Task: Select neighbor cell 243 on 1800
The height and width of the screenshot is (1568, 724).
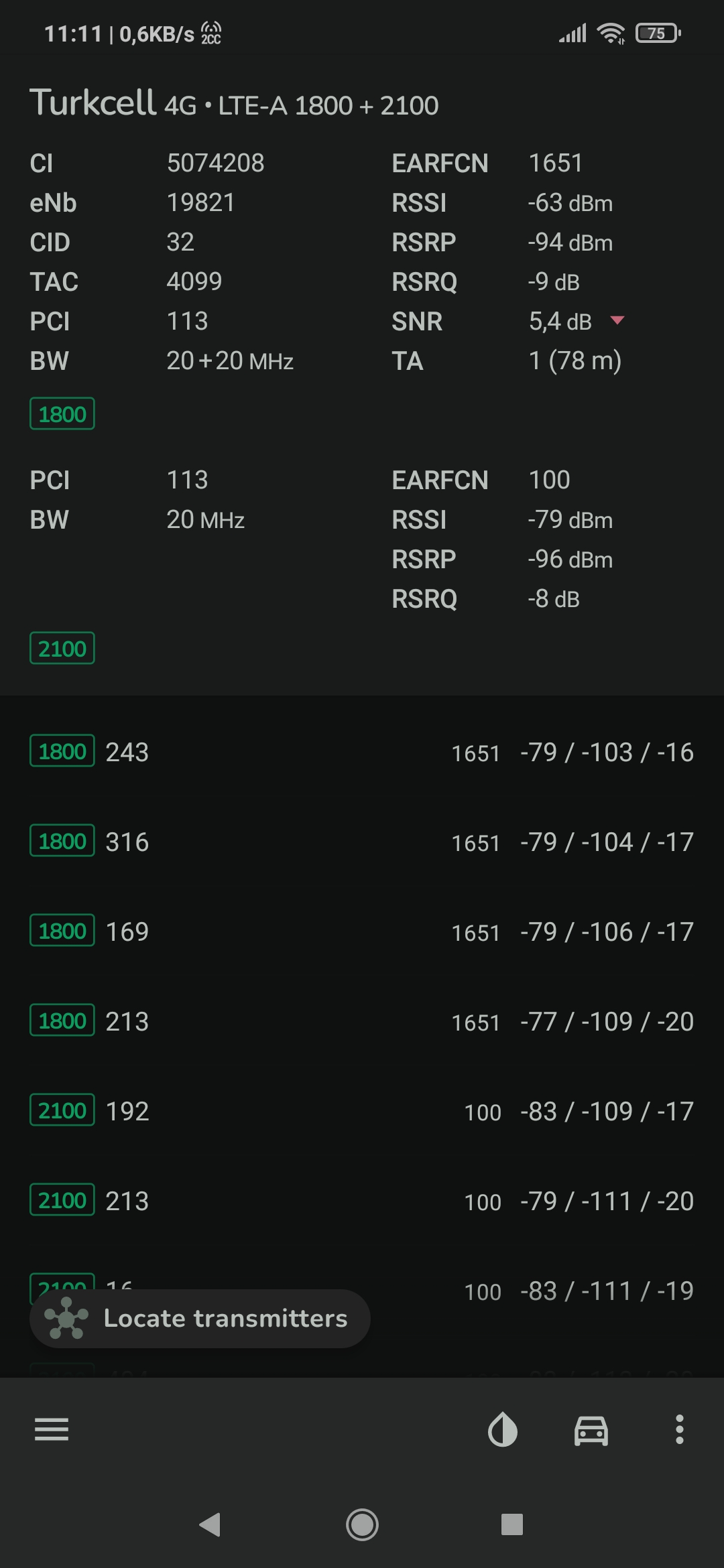Action: click(x=362, y=752)
